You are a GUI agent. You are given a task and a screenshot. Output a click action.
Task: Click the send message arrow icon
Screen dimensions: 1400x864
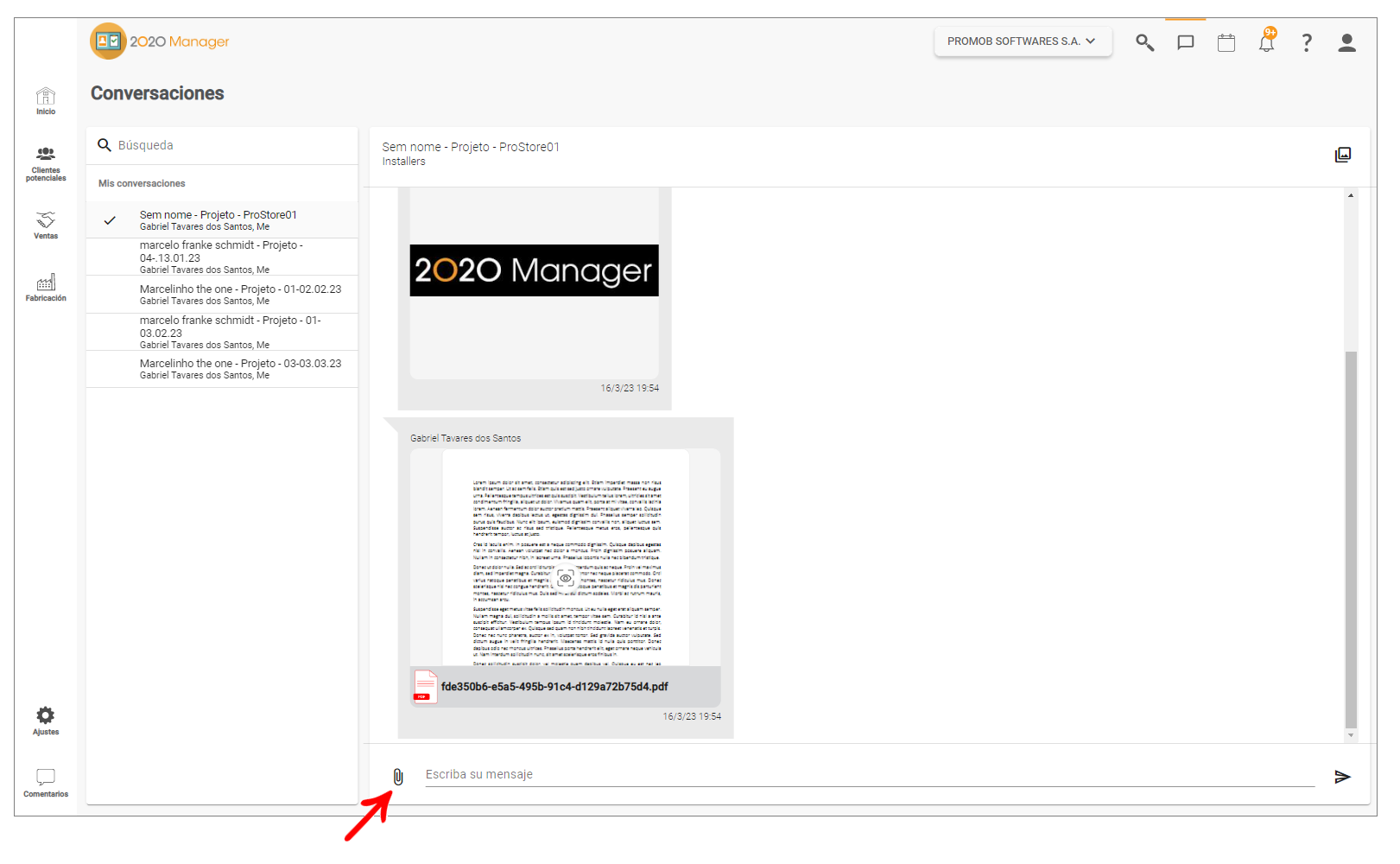point(1342,777)
